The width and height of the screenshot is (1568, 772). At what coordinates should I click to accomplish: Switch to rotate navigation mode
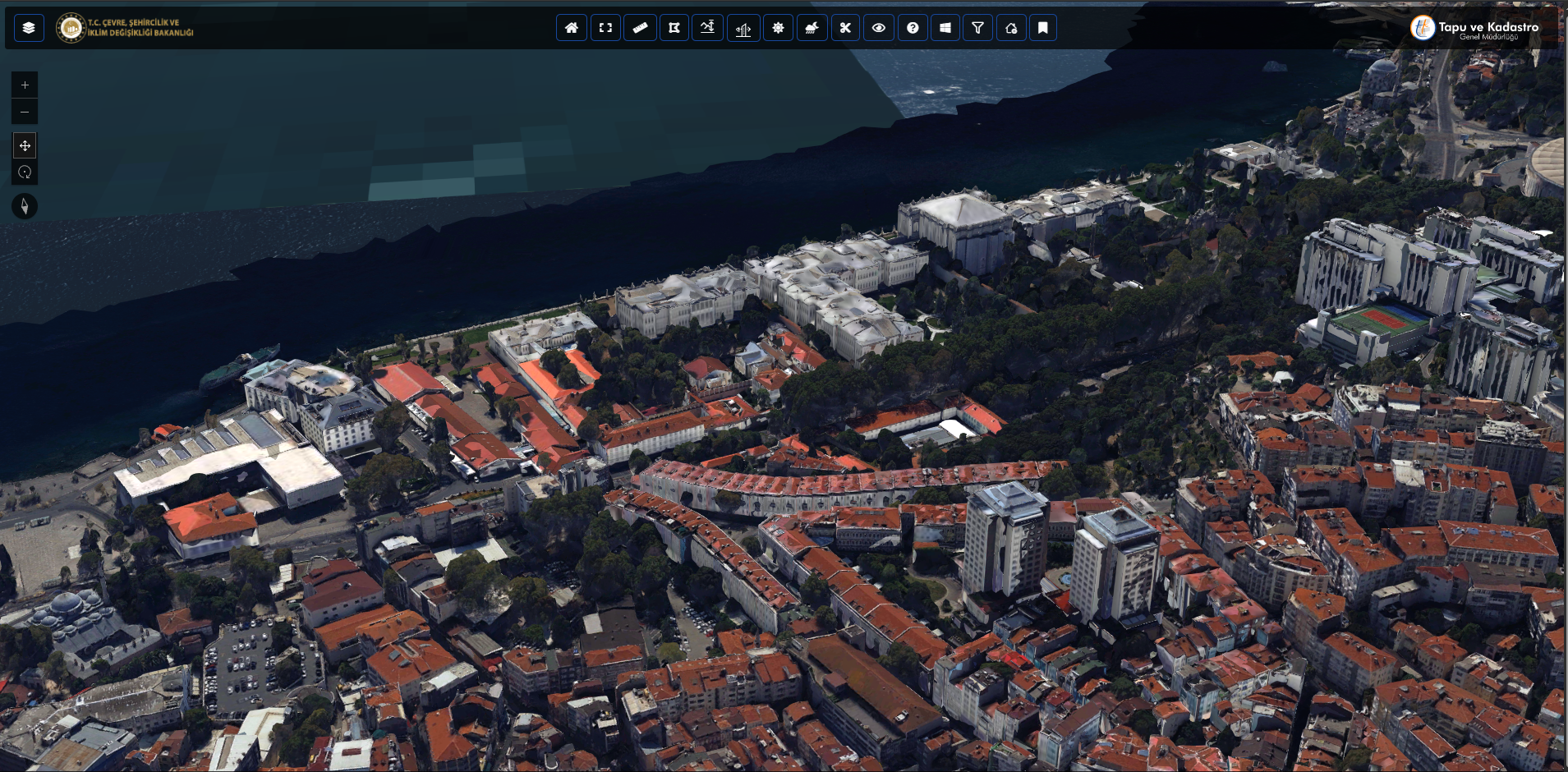(25, 172)
